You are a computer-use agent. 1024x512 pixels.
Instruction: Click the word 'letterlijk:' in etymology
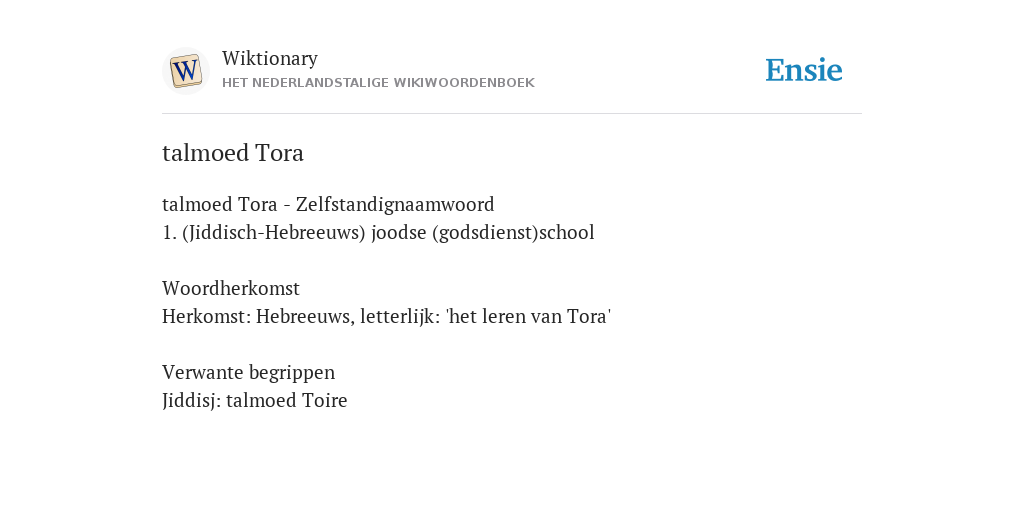tap(400, 316)
